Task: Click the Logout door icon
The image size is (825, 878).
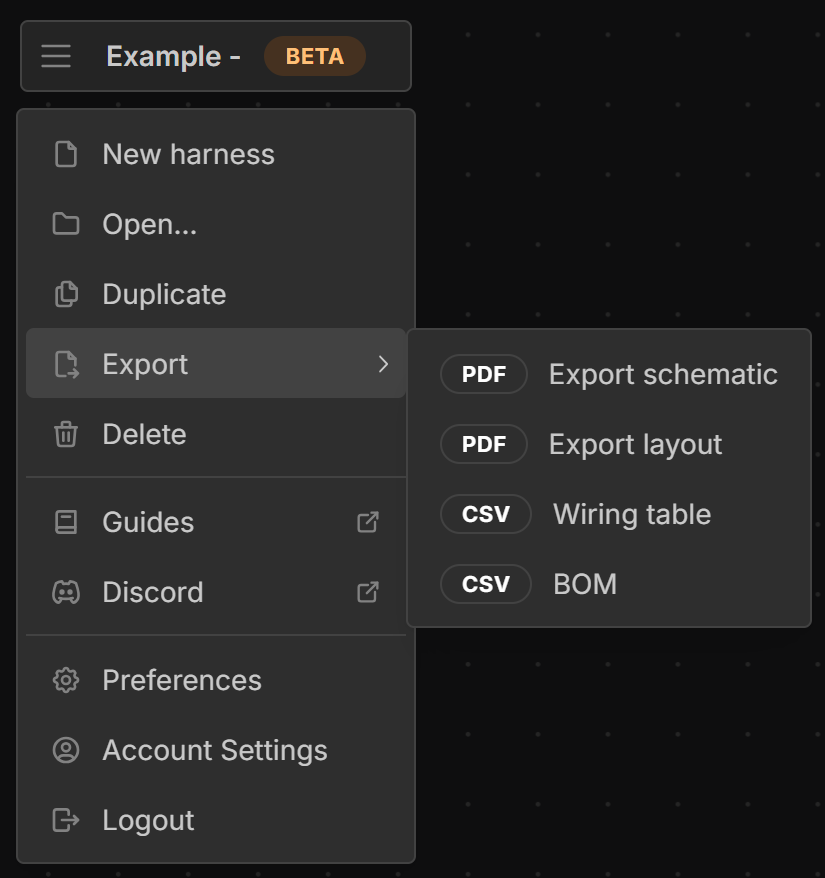Action: [x=66, y=820]
